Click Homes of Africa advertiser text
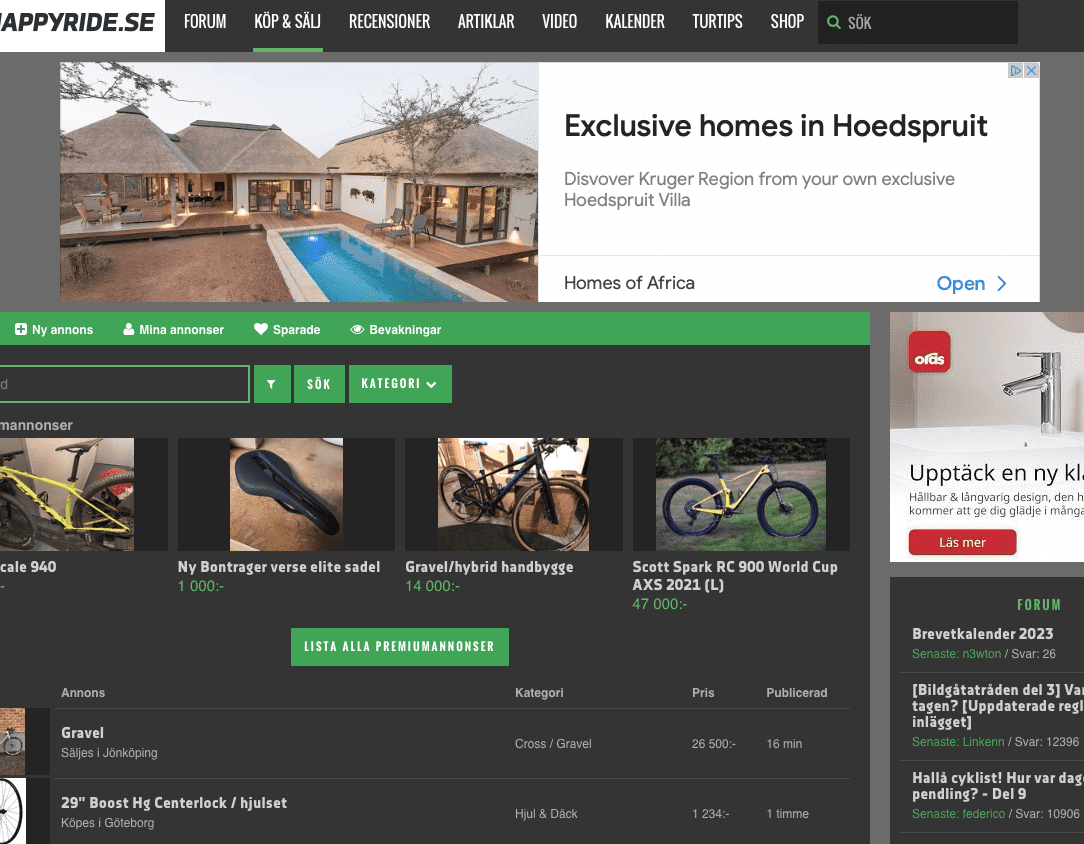The image size is (1084, 844). click(x=629, y=283)
